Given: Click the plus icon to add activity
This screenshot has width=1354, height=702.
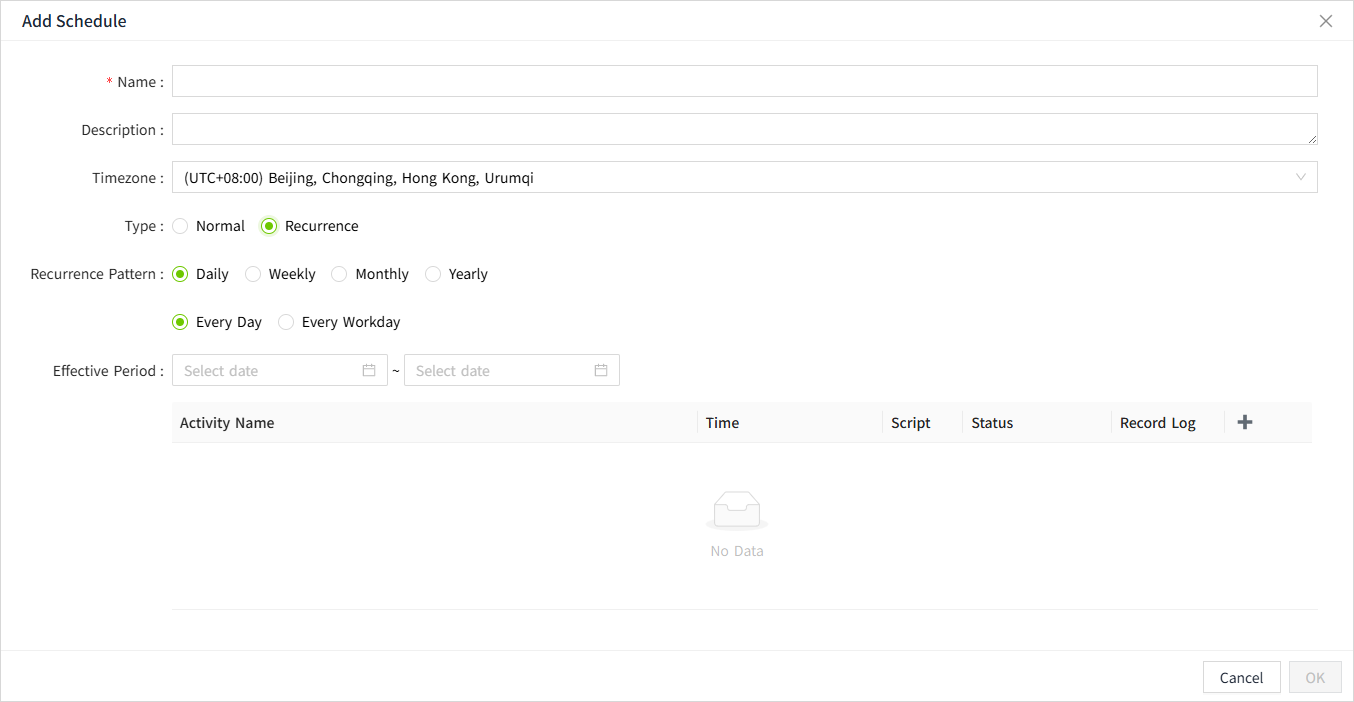Looking at the screenshot, I should pyautogui.click(x=1245, y=422).
